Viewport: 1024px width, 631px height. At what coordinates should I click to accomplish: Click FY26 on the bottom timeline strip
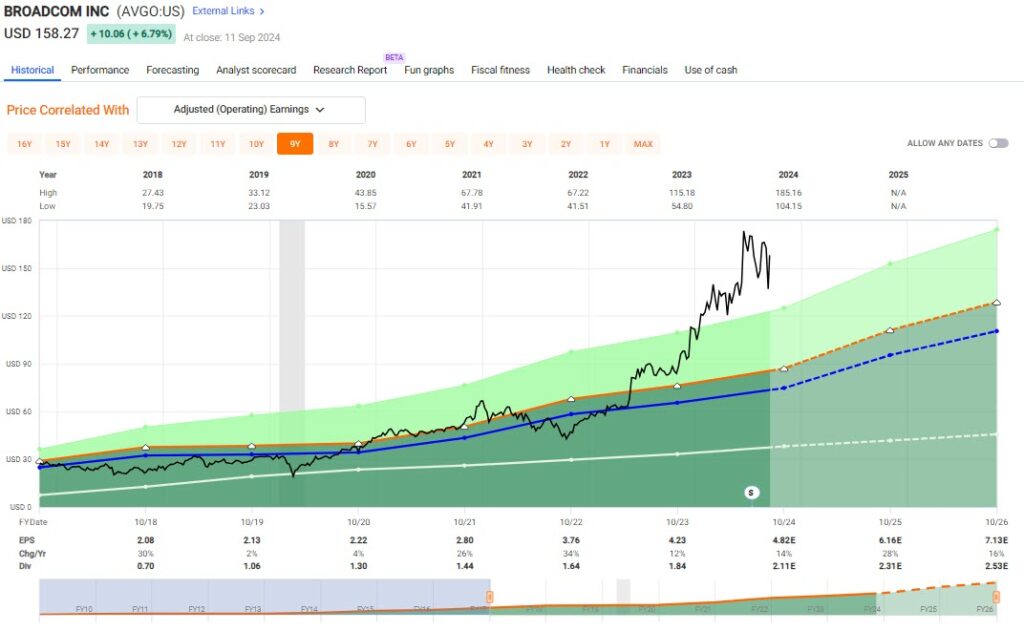coord(986,608)
